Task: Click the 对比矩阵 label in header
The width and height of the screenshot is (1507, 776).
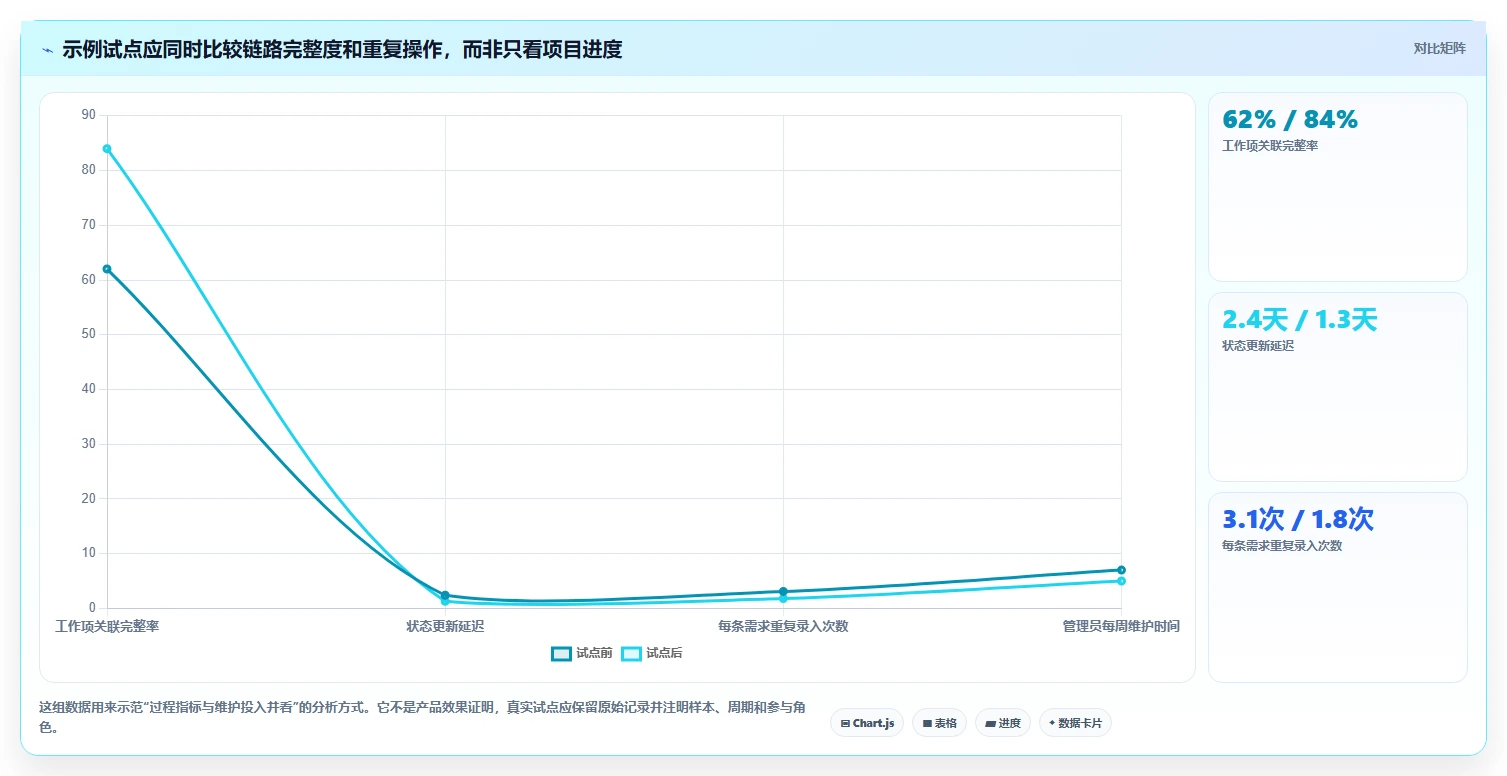Action: [1439, 49]
